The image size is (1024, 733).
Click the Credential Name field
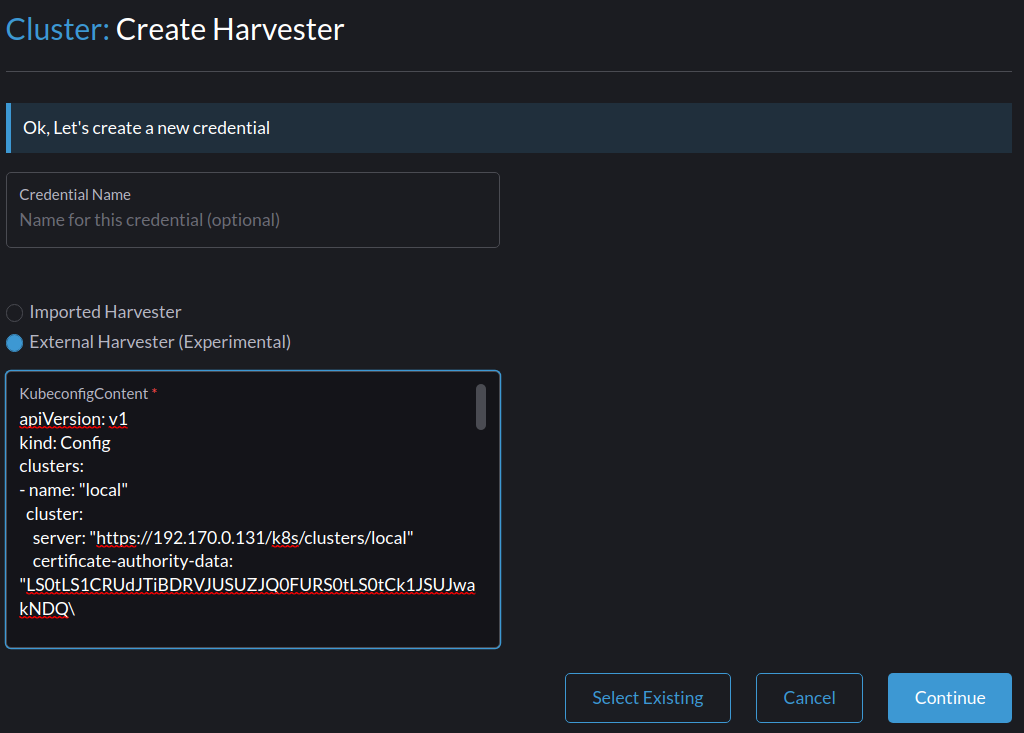253,219
